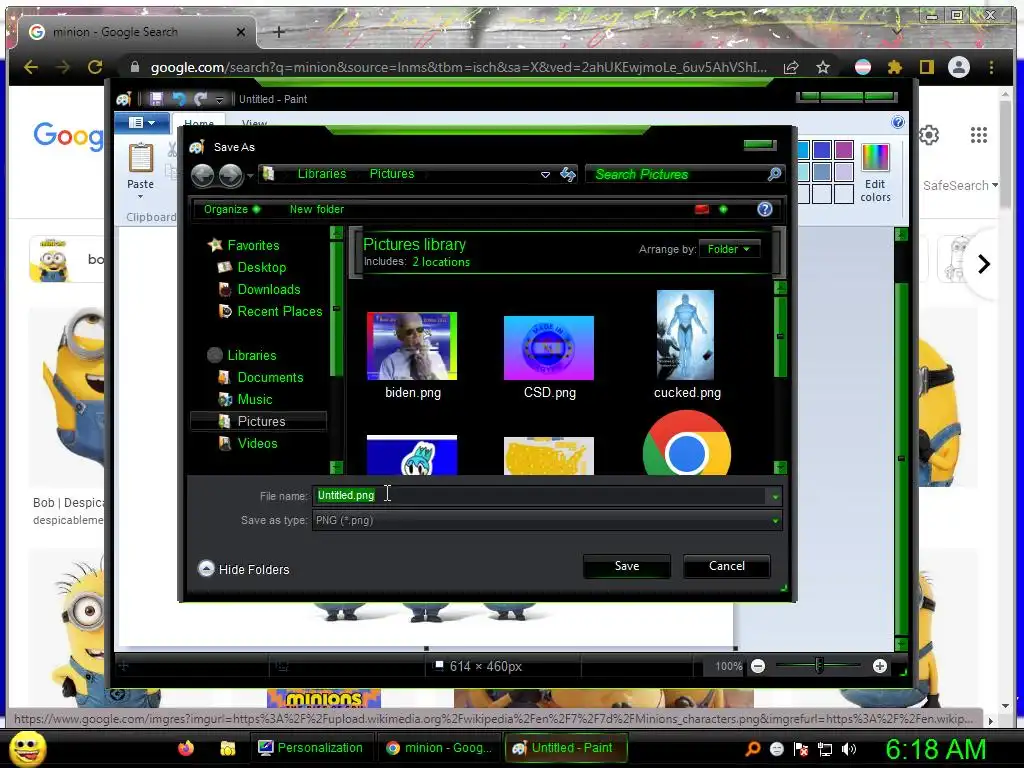
Task: Open Chrome's extensions puzzle icon
Action: click(895, 67)
